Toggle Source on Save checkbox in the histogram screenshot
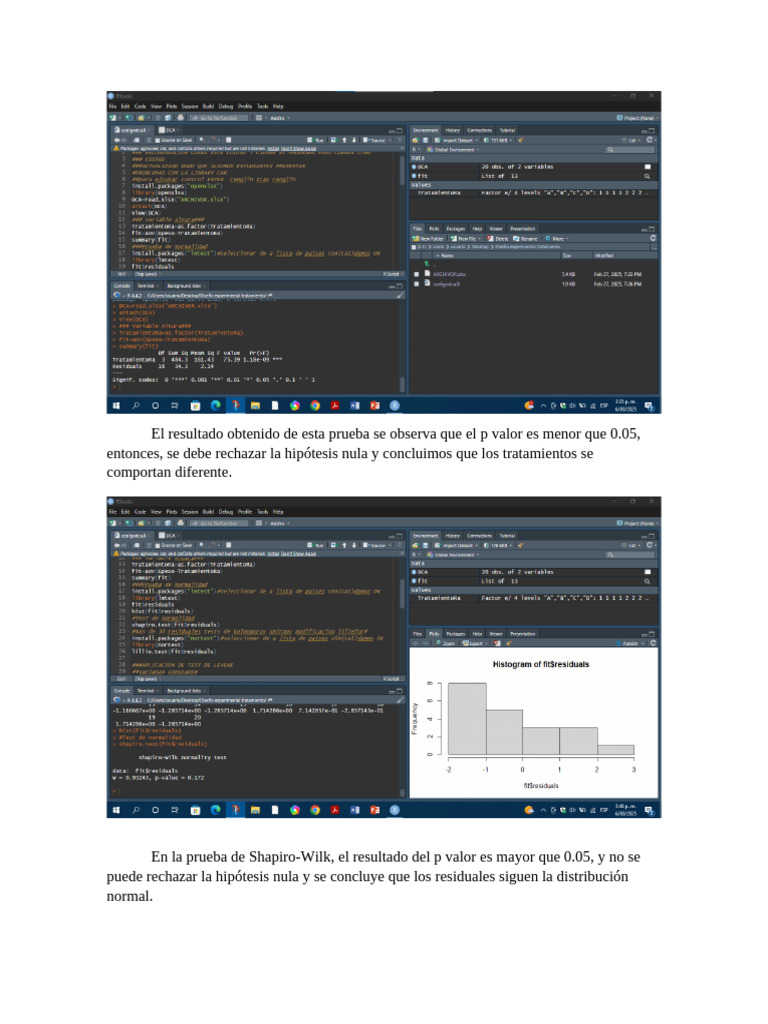The image size is (768, 1024). (x=158, y=545)
